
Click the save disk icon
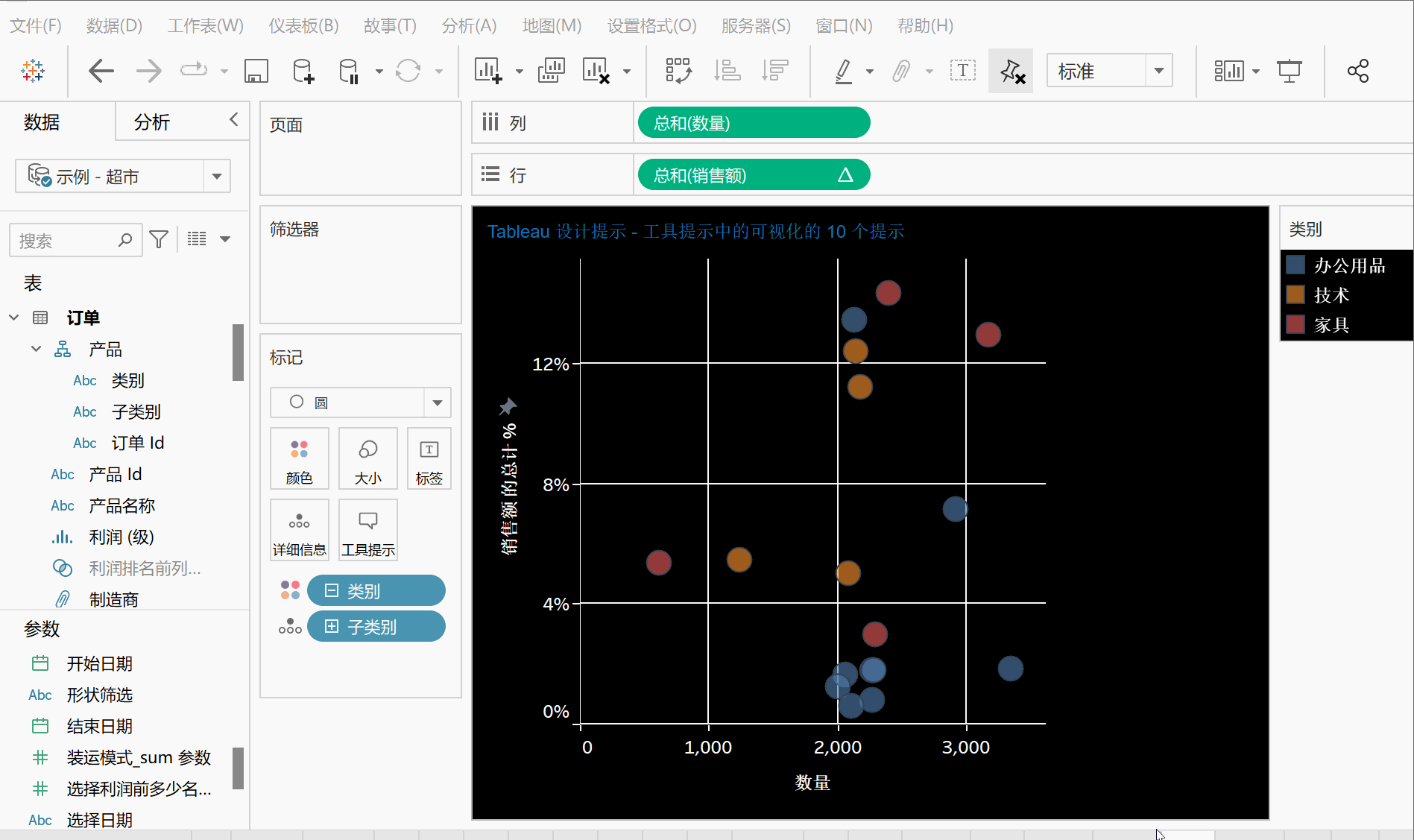click(256, 72)
